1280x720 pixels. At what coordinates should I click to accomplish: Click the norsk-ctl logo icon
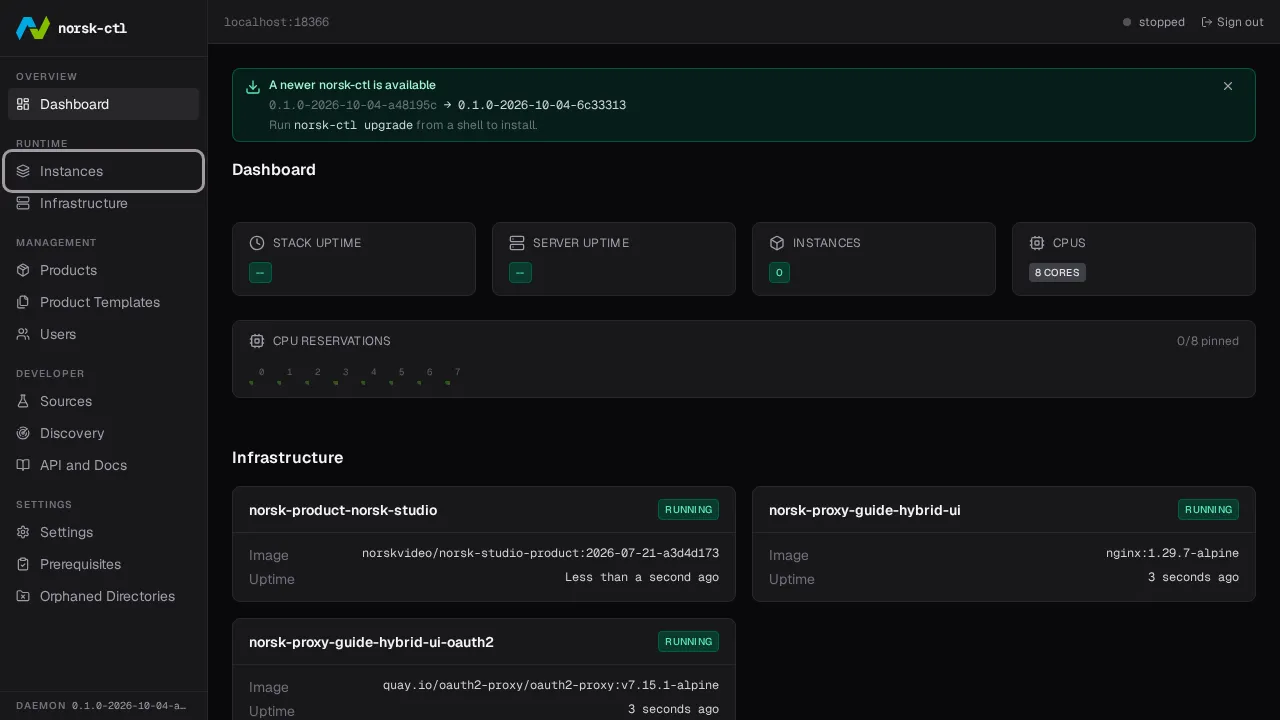coord(33,28)
